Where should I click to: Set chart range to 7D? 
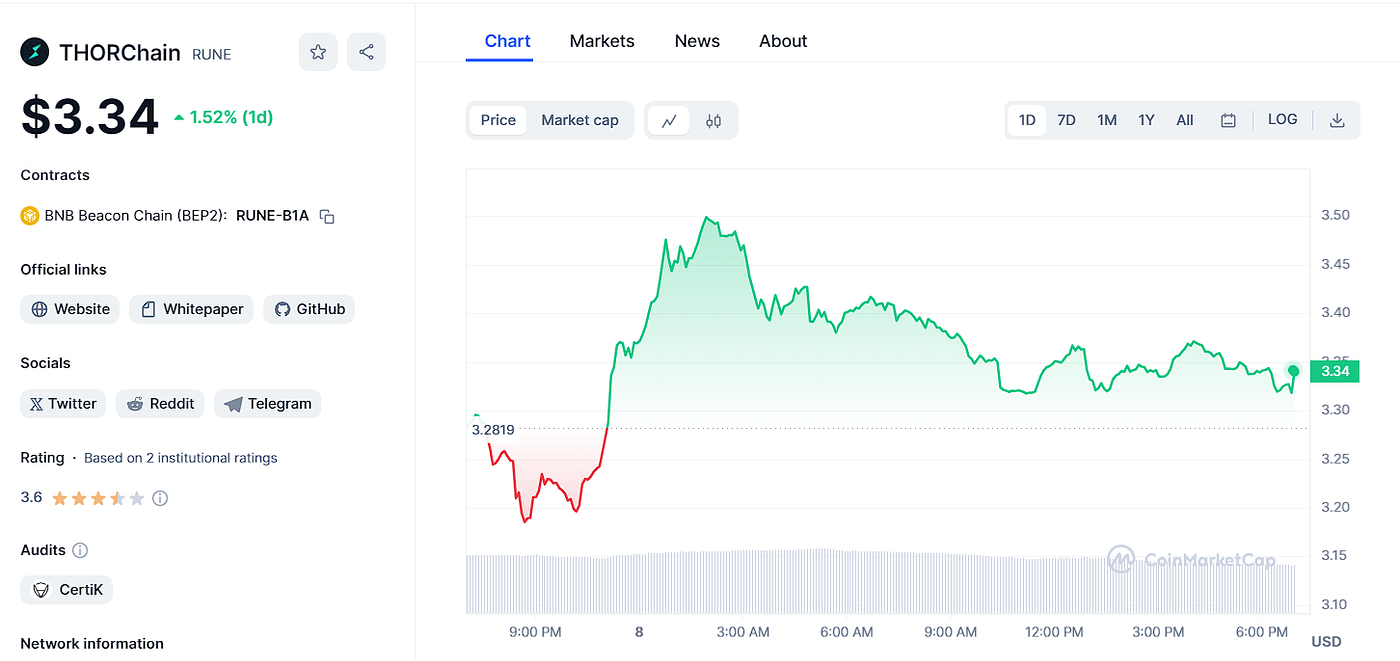(x=1067, y=120)
